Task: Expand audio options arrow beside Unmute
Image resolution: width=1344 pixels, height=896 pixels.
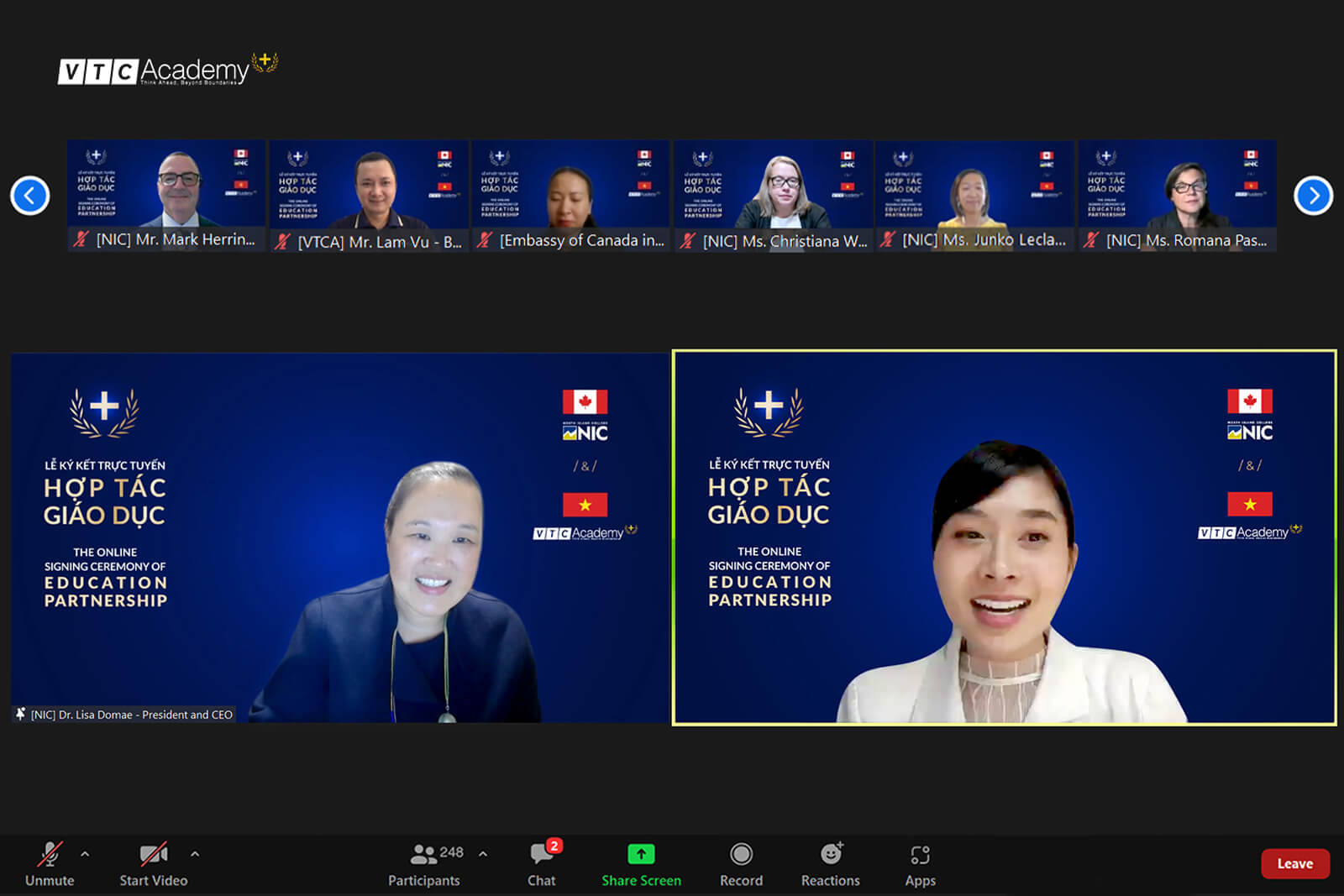Action: (85, 854)
